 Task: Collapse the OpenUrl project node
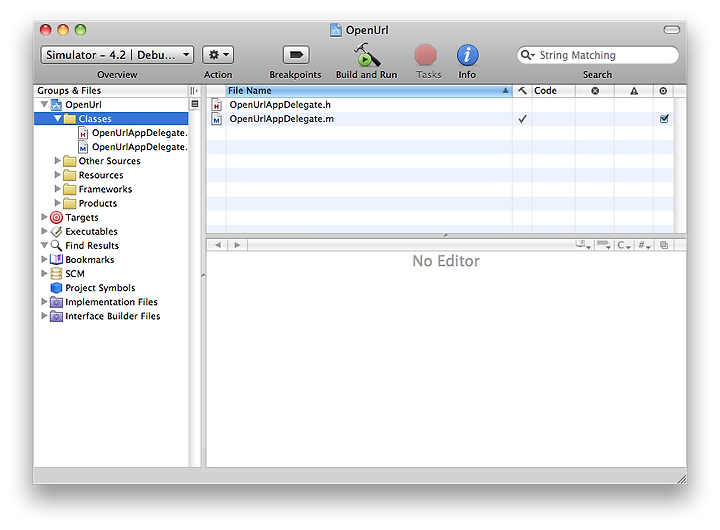point(45,104)
